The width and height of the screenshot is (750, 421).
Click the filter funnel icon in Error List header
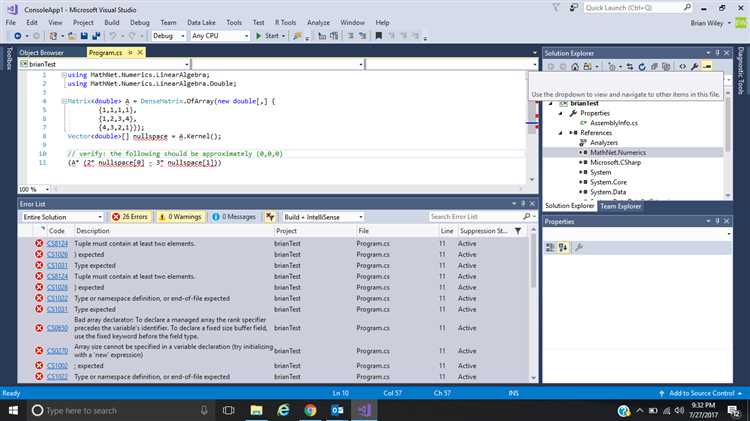click(518, 231)
